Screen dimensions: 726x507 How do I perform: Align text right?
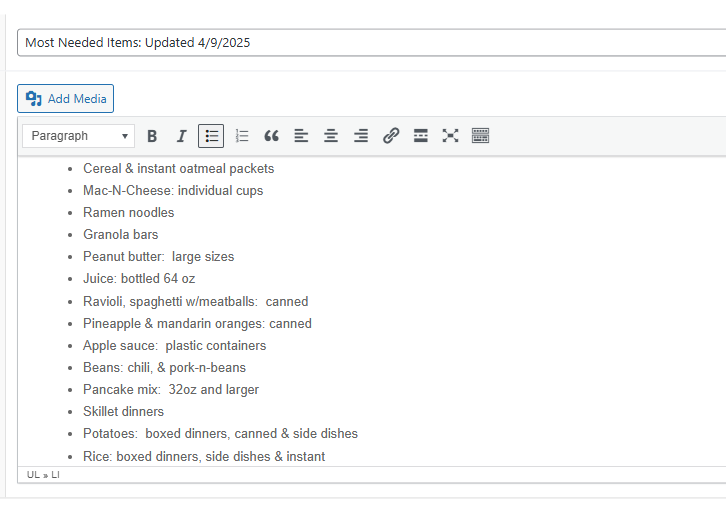361,136
